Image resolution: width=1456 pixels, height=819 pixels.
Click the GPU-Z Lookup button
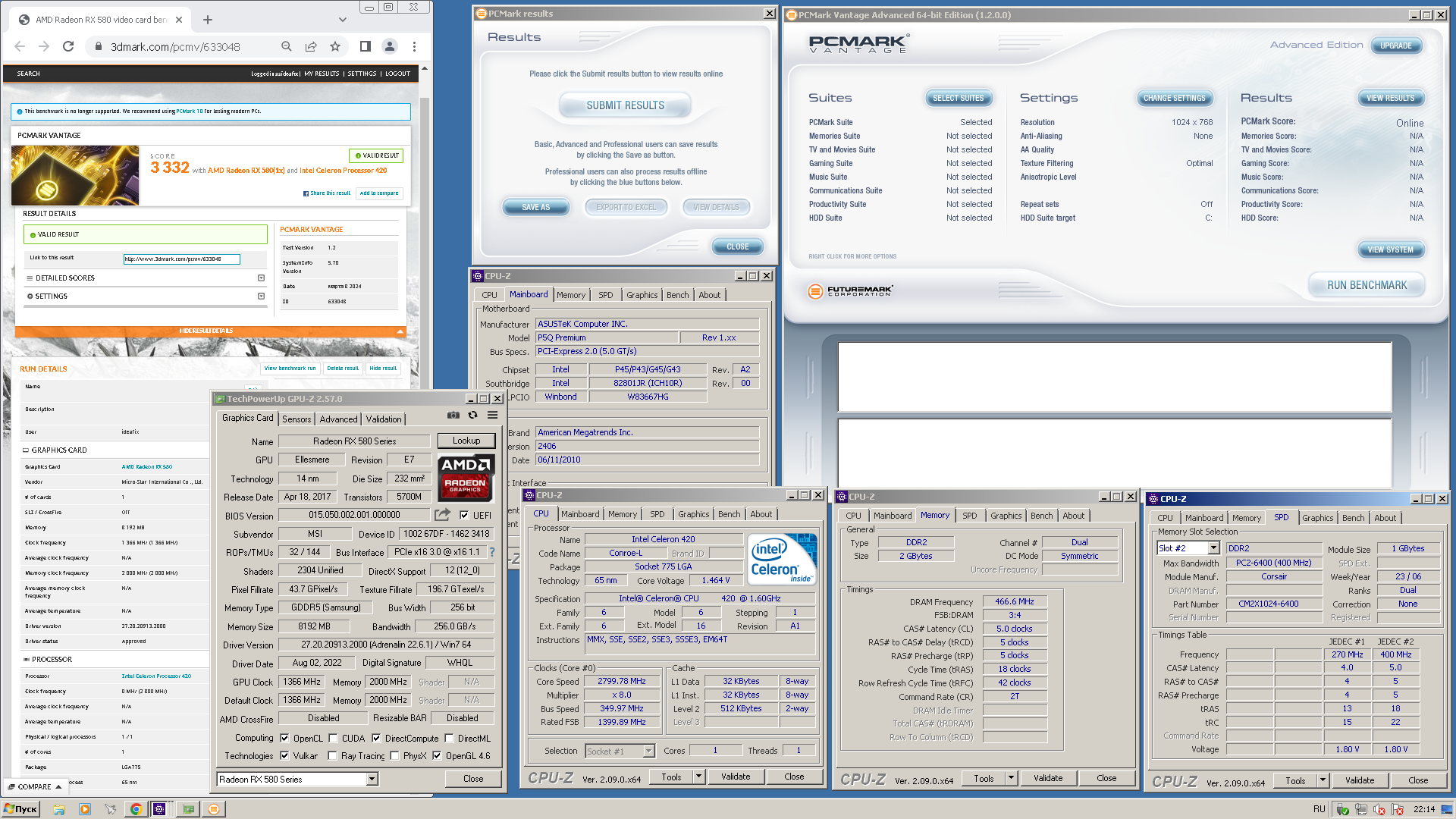[x=466, y=441]
